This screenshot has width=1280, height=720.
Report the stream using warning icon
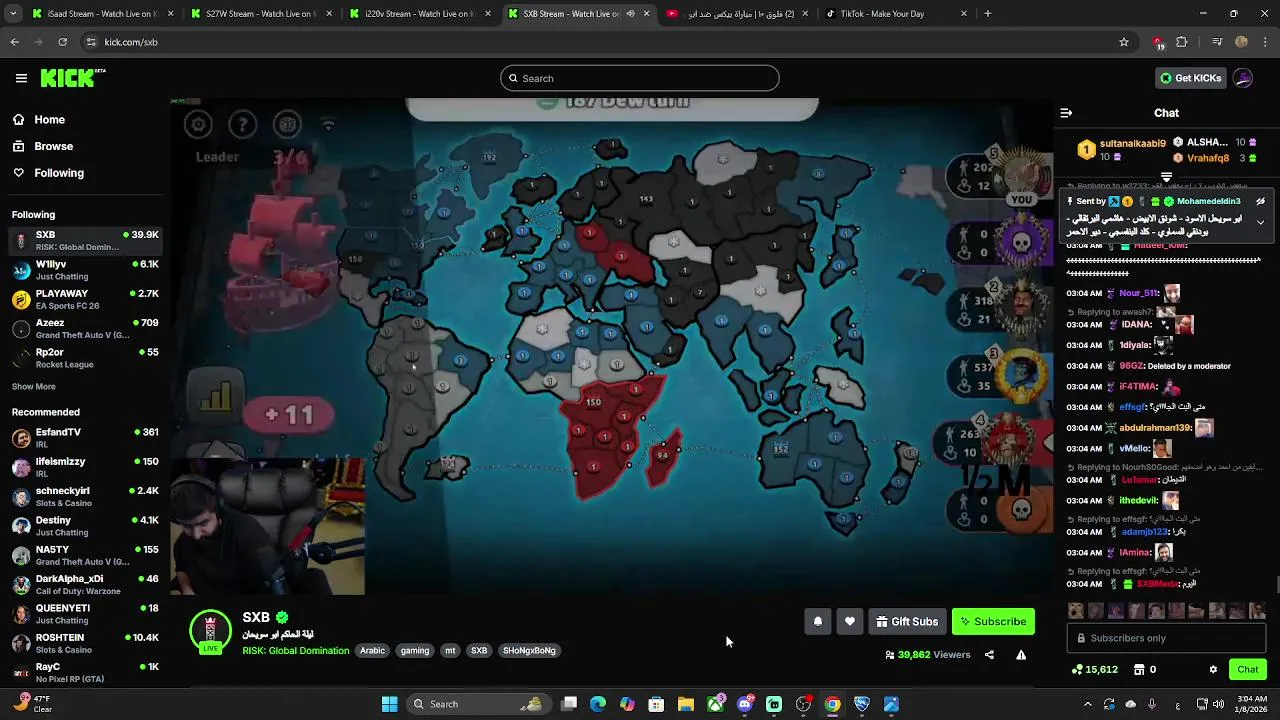pyautogui.click(x=1021, y=655)
